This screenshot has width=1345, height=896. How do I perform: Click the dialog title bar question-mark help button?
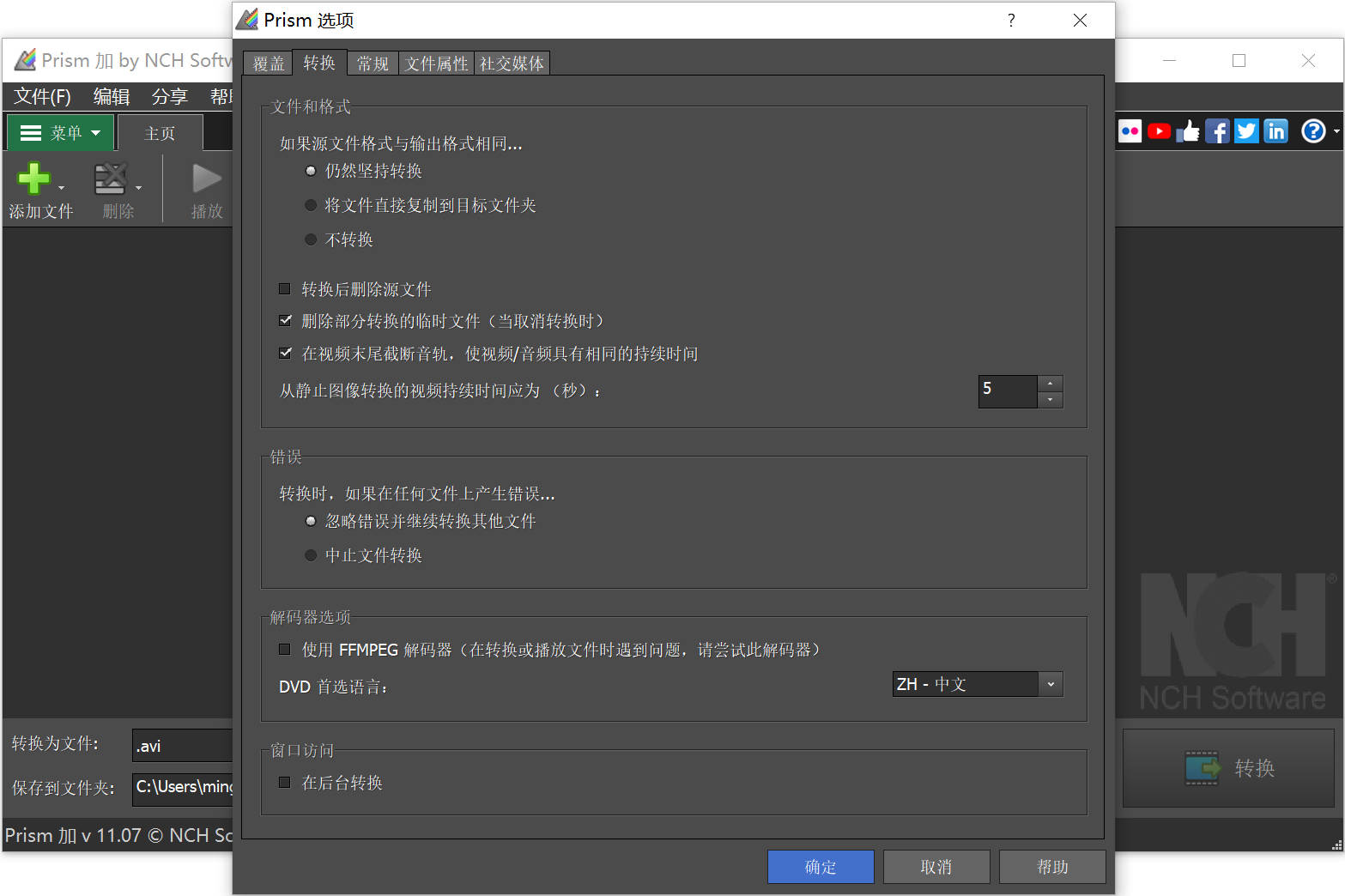coord(1011,20)
